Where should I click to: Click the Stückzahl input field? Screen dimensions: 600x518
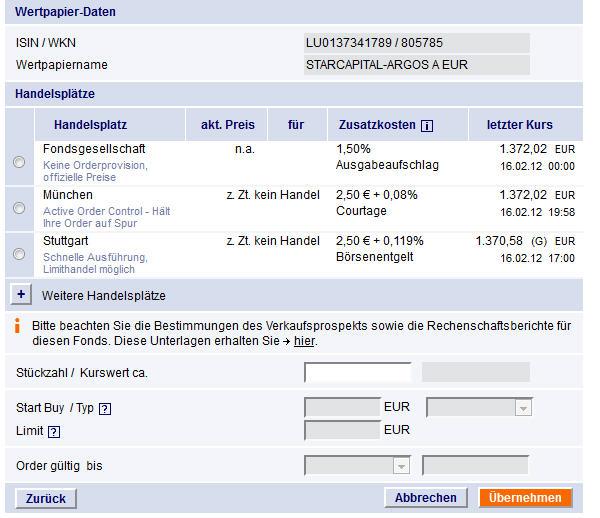tap(357, 373)
